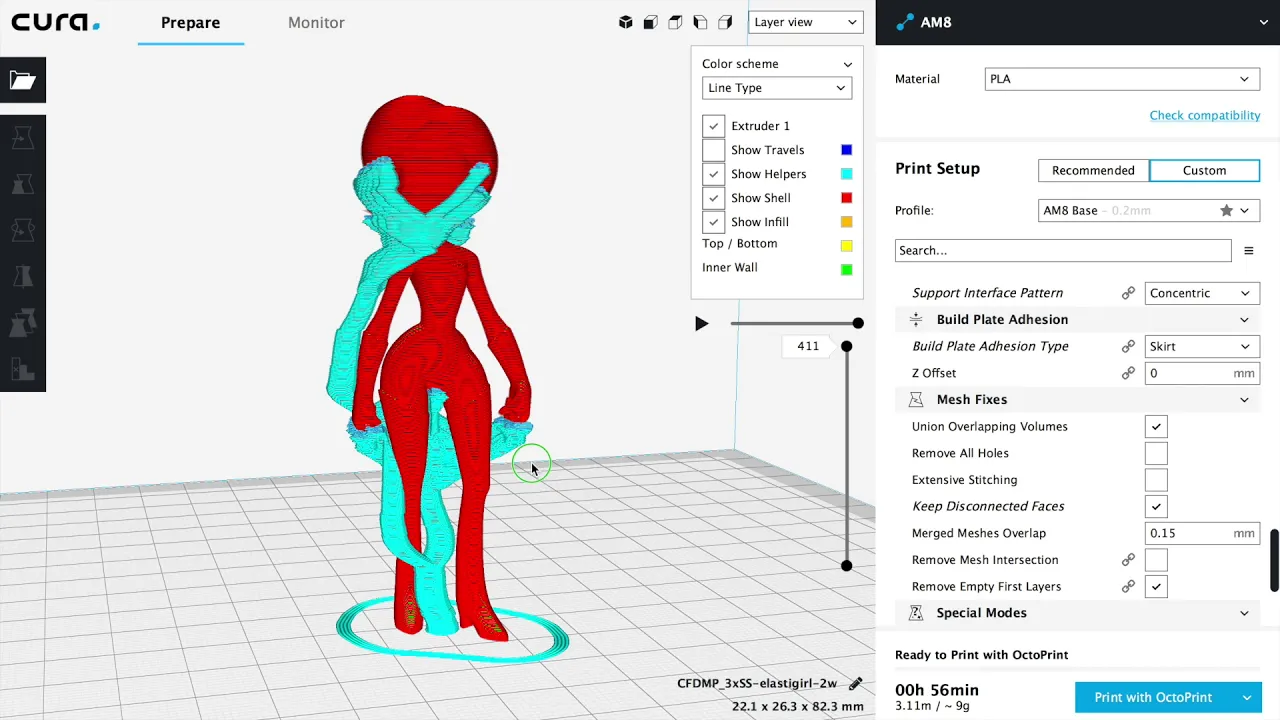Switch camera to front view cube icon
Viewport: 1280px width, 720px height.
[651, 22]
